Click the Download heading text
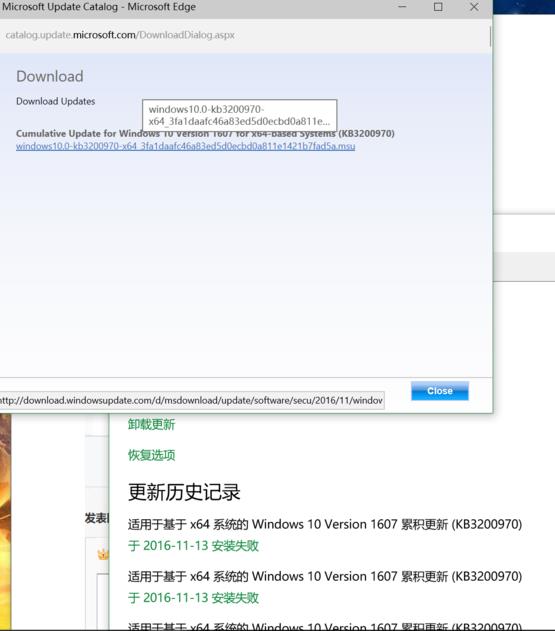Viewport: 555px width, 631px height. tap(50, 76)
